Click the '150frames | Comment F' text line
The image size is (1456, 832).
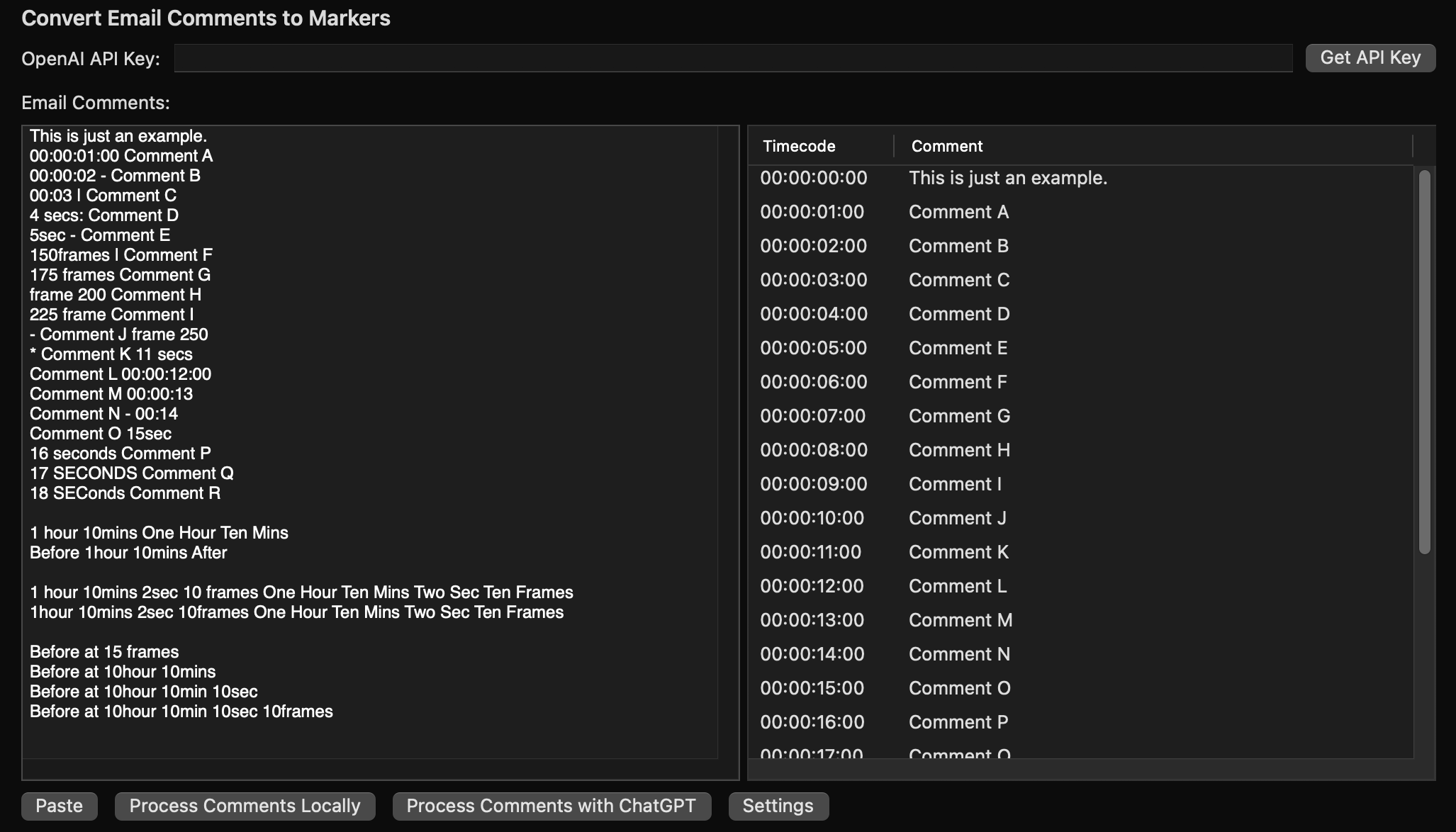pos(121,255)
